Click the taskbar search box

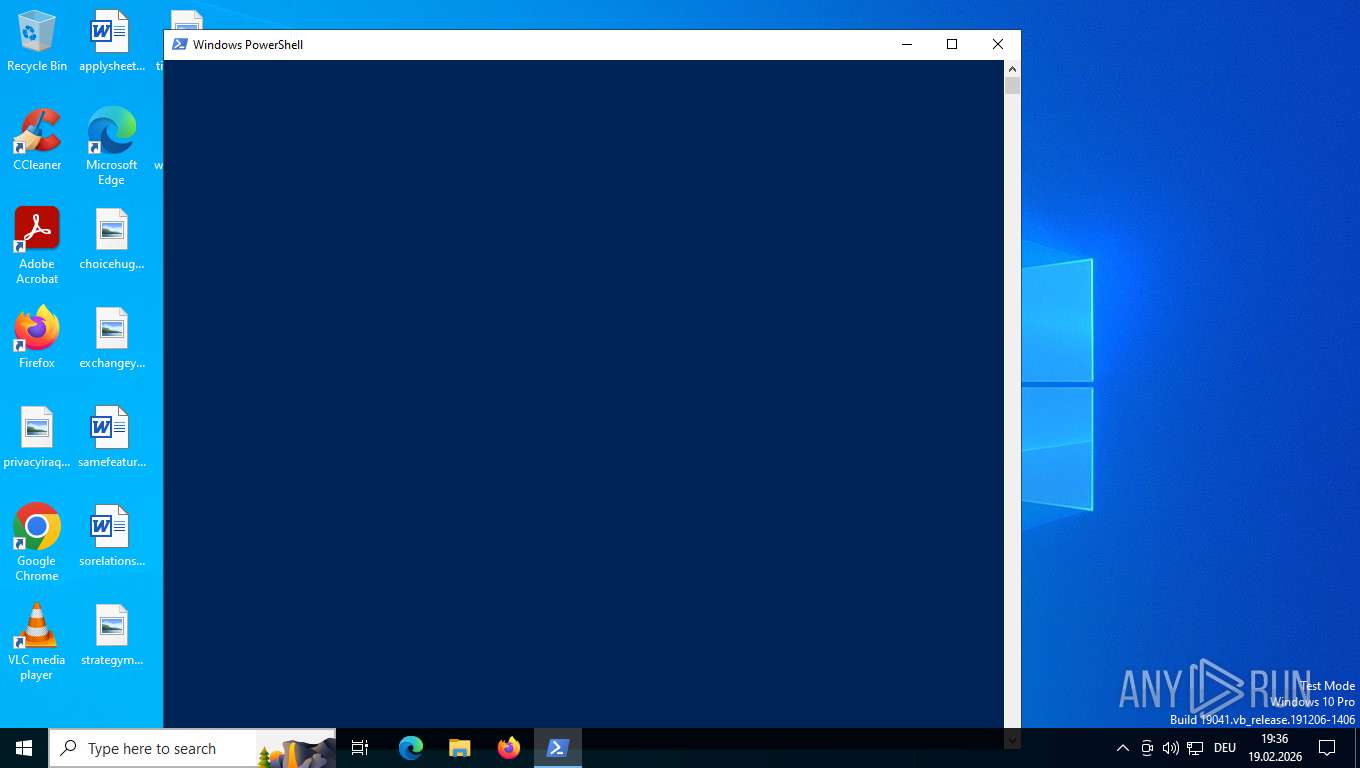(193, 748)
